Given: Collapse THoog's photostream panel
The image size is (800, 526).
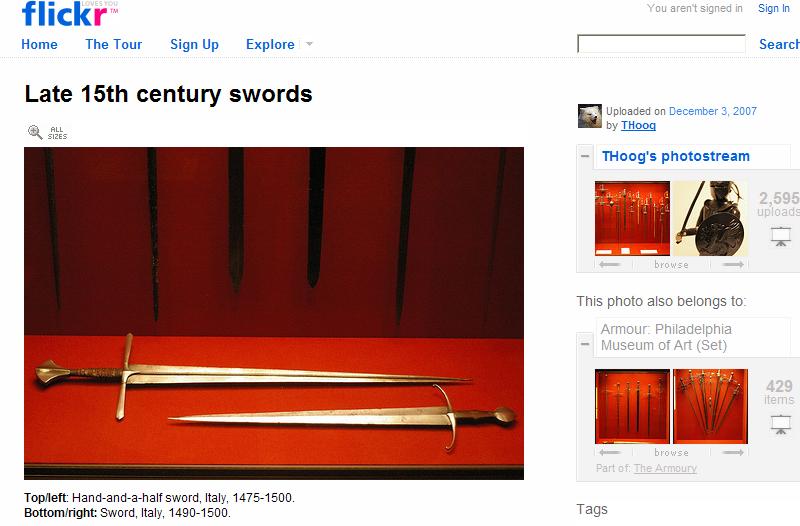Looking at the screenshot, I should click(585, 156).
